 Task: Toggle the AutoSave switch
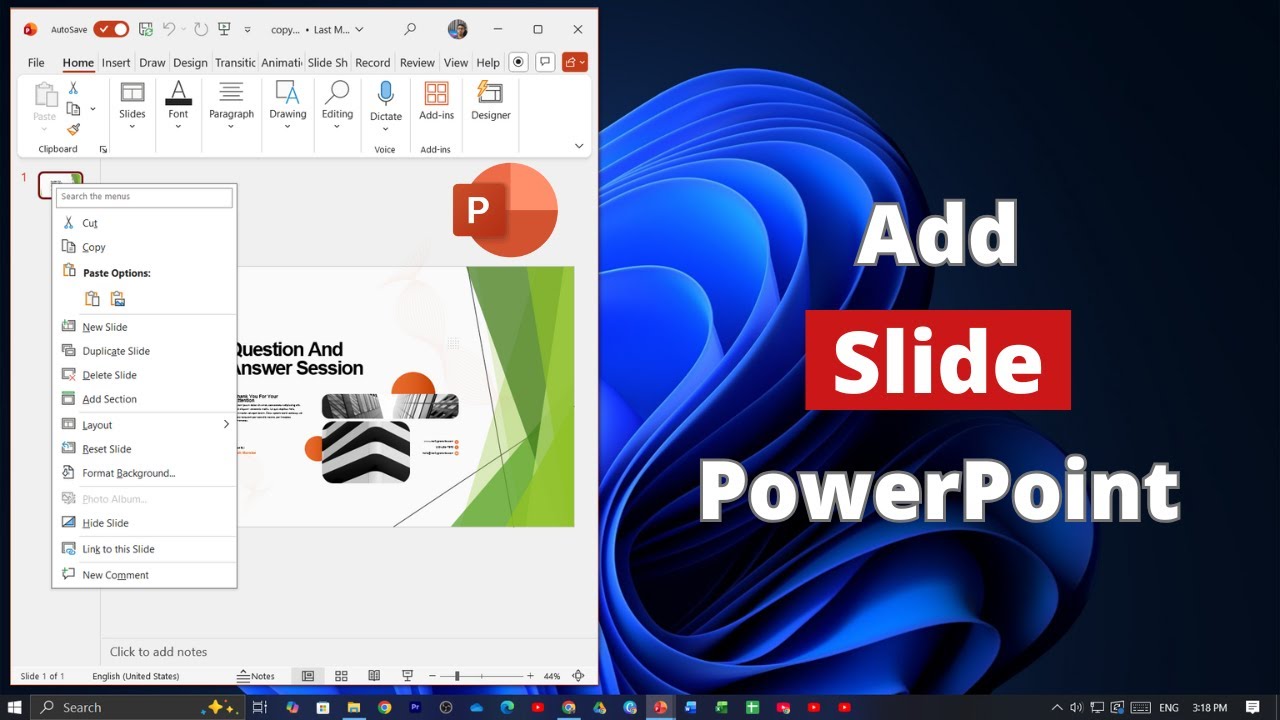coord(111,29)
